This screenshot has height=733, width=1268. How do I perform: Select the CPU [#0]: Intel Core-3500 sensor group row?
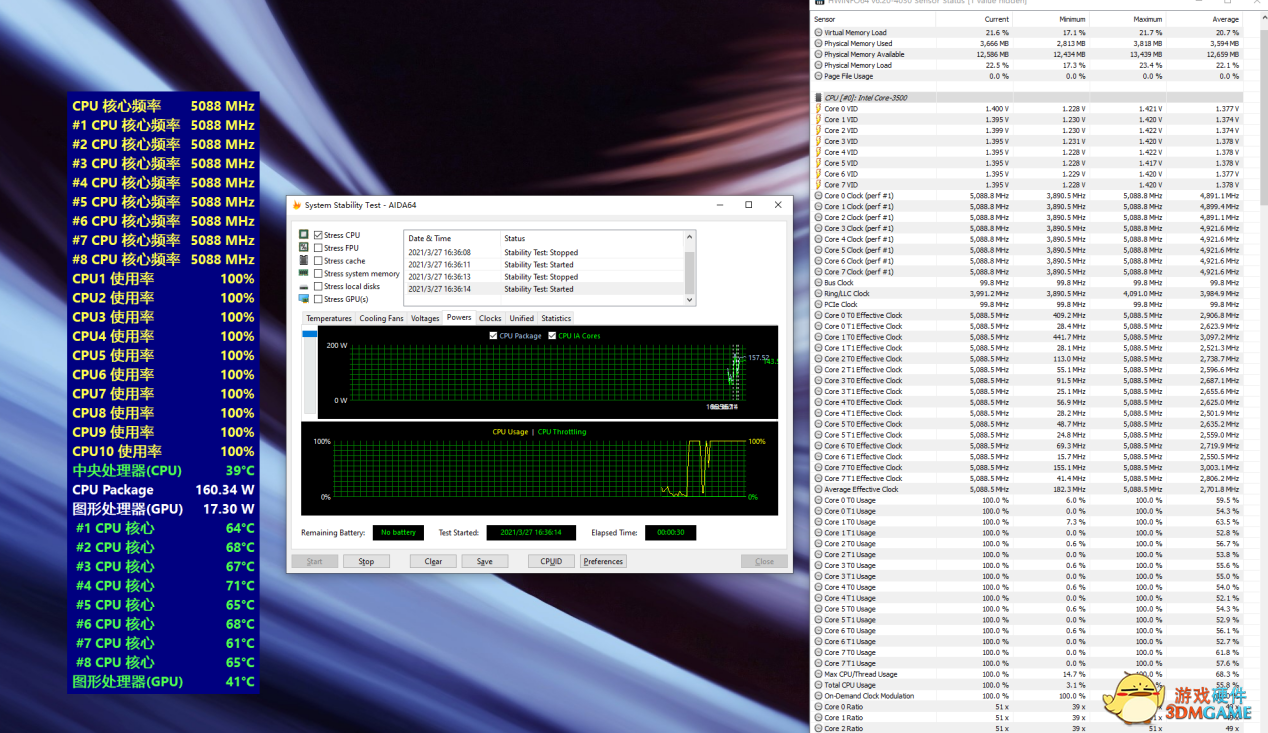[x=1027, y=98]
